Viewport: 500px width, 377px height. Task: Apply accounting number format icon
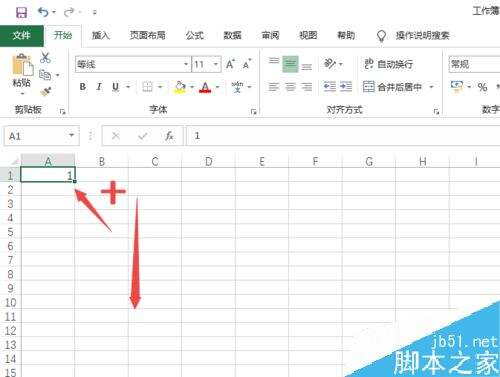point(457,87)
